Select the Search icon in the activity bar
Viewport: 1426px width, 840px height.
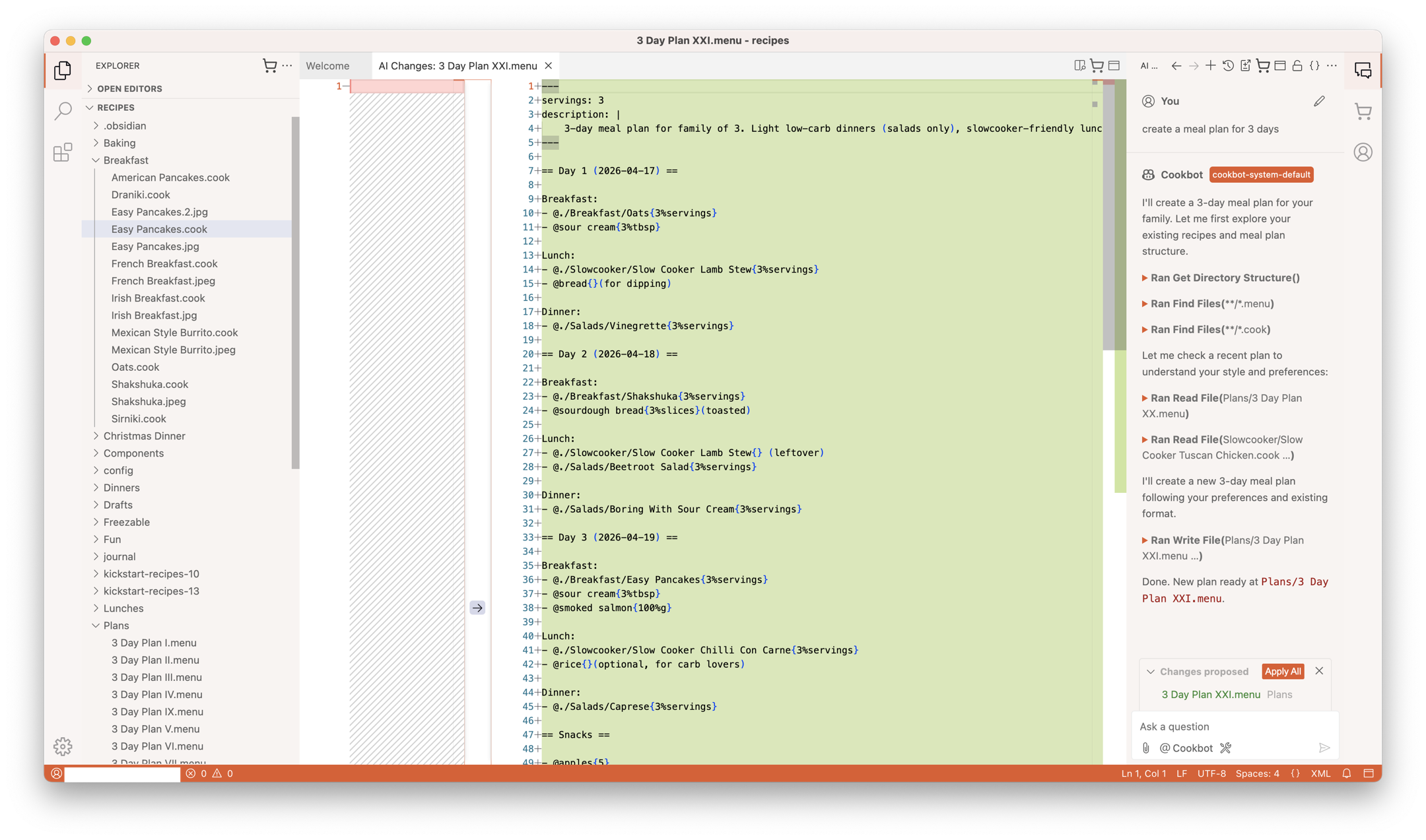(x=63, y=112)
